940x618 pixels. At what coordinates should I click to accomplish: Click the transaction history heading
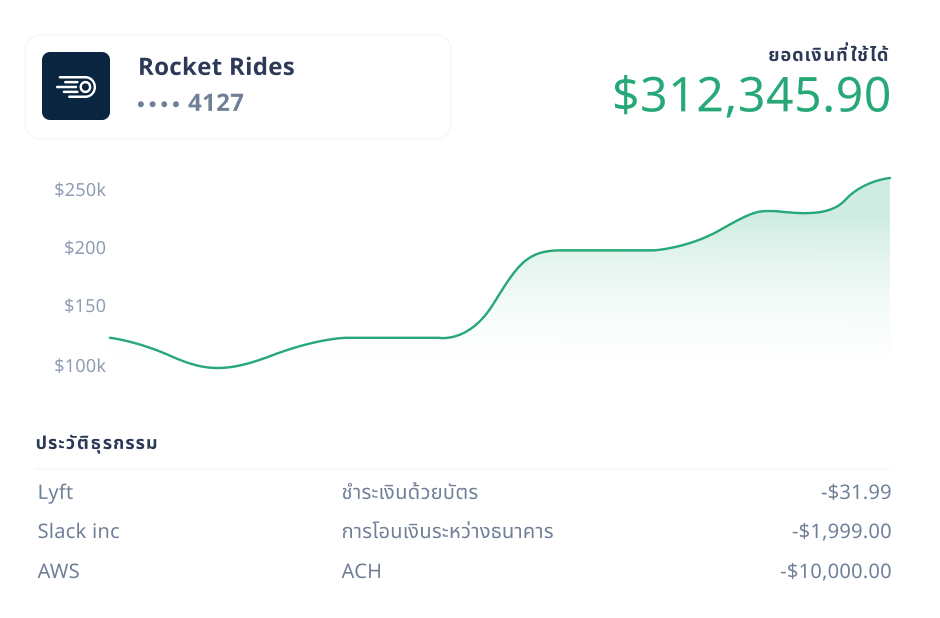click(x=97, y=443)
